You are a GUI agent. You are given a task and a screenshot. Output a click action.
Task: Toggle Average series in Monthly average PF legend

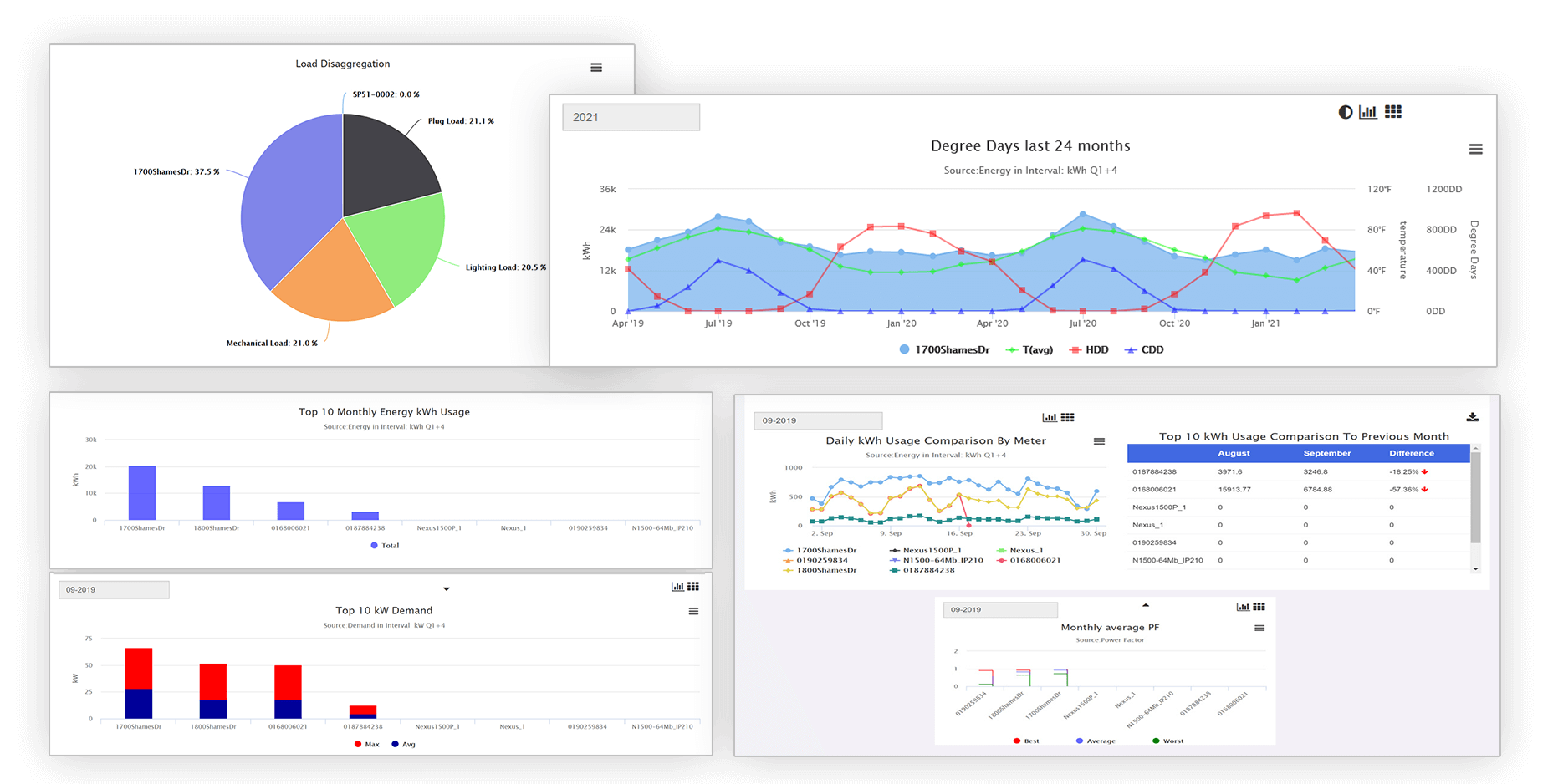click(x=1096, y=741)
